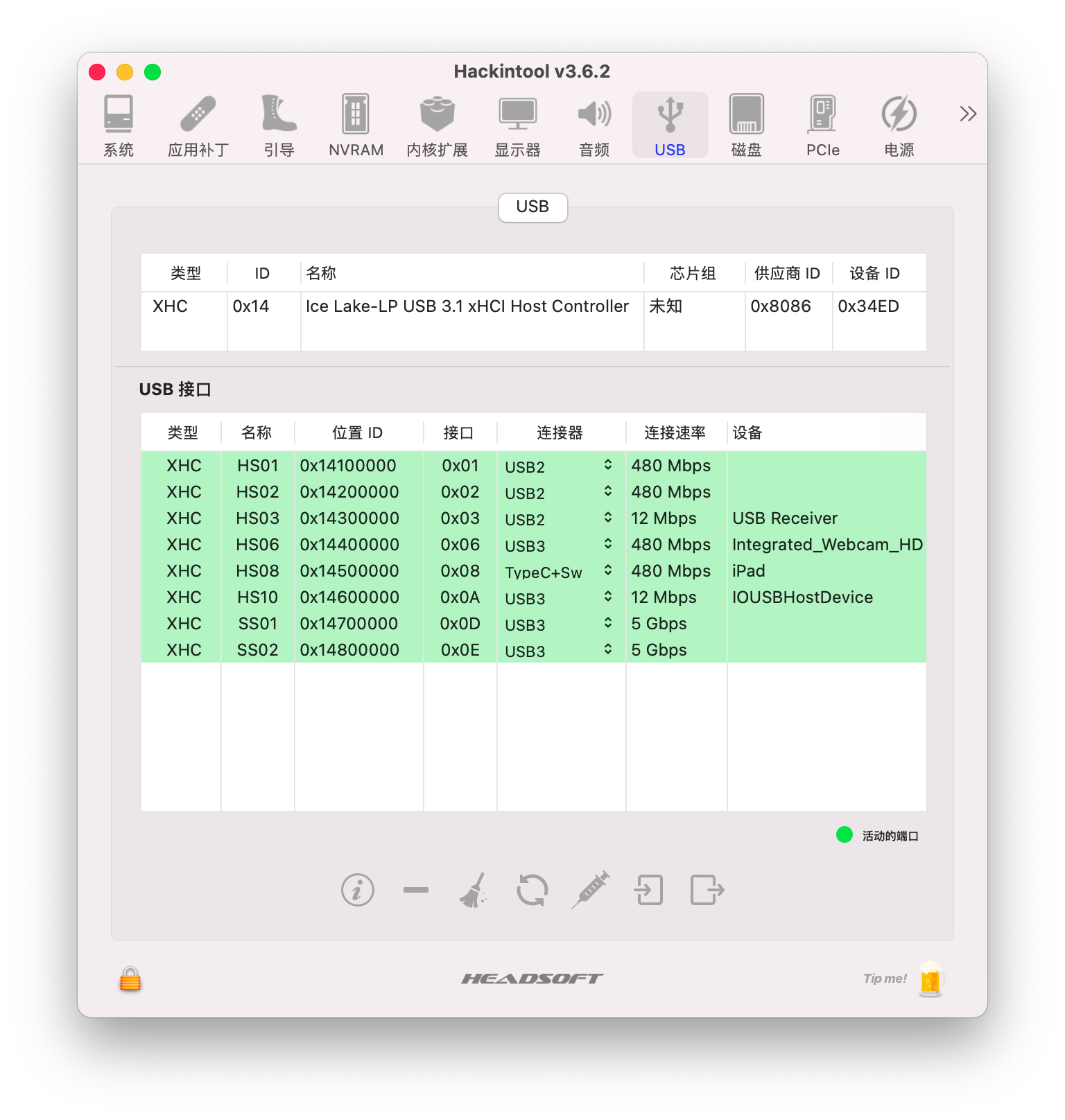Click the broom clear-all icon

coord(474,890)
